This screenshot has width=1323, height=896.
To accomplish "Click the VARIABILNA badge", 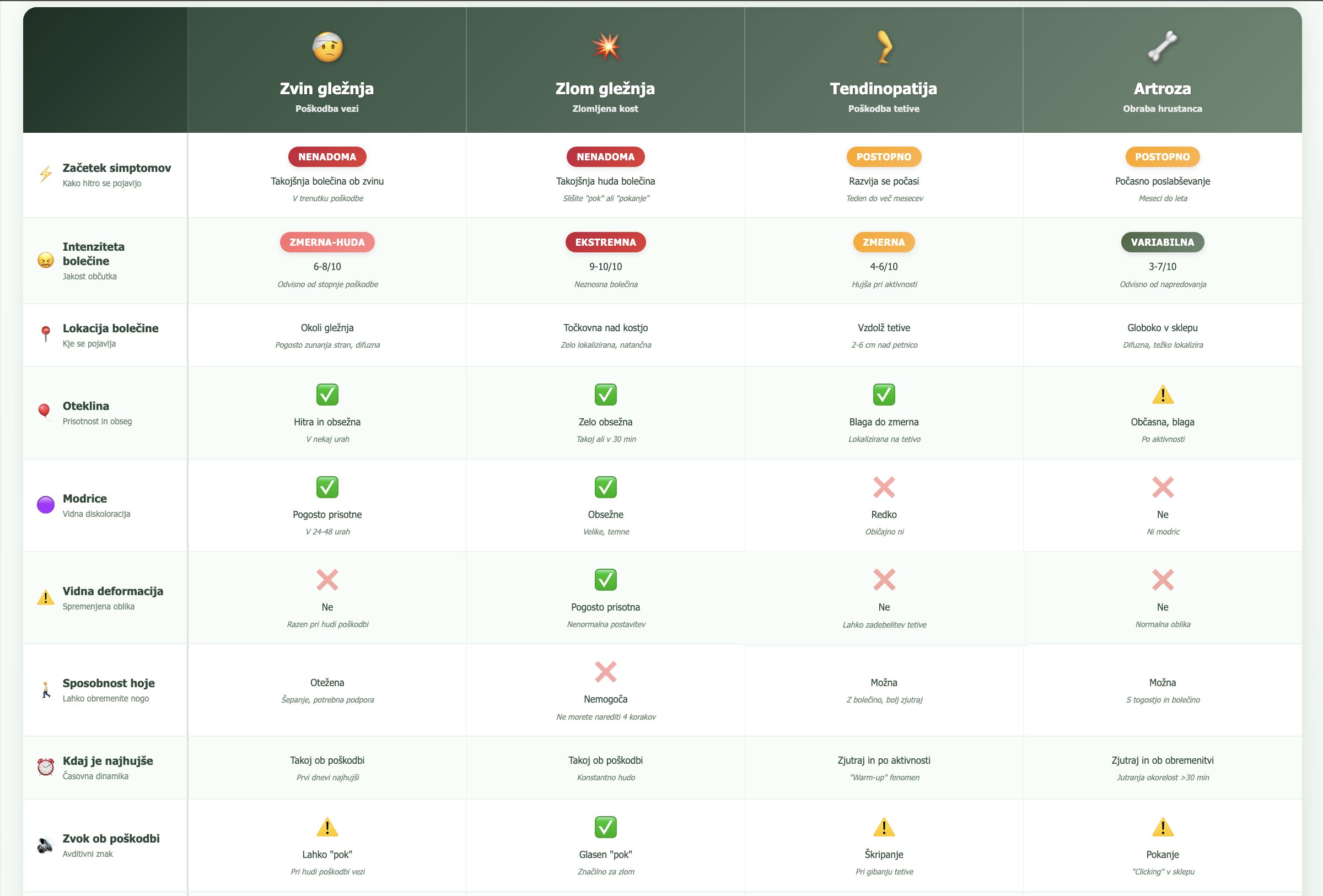I will pyautogui.click(x=1163, y=242).
